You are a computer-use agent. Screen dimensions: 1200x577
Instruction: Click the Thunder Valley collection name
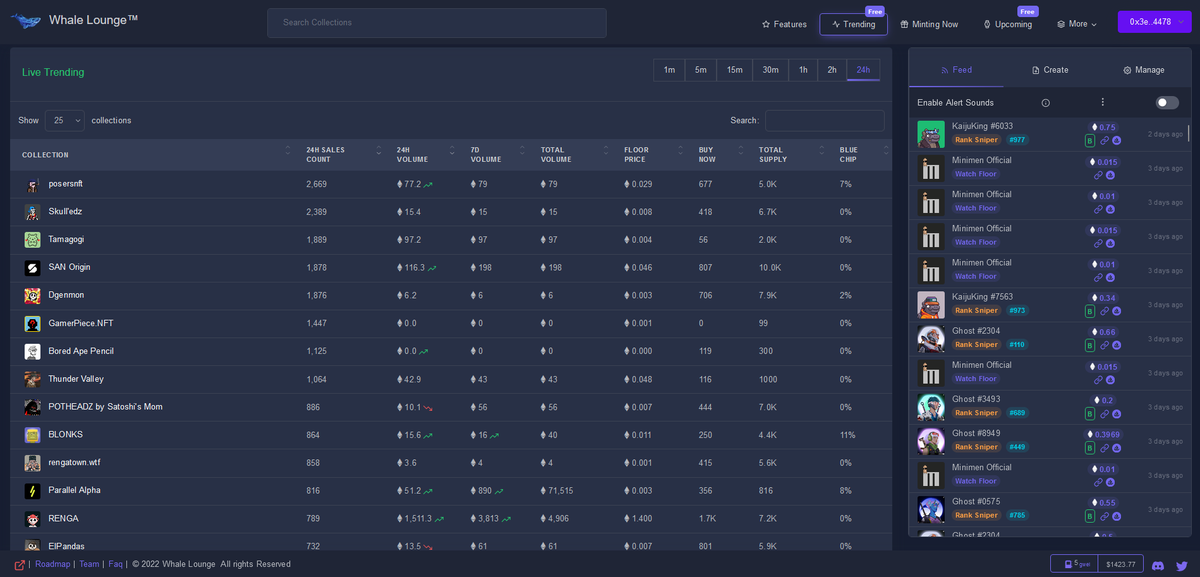coord(76,379)
